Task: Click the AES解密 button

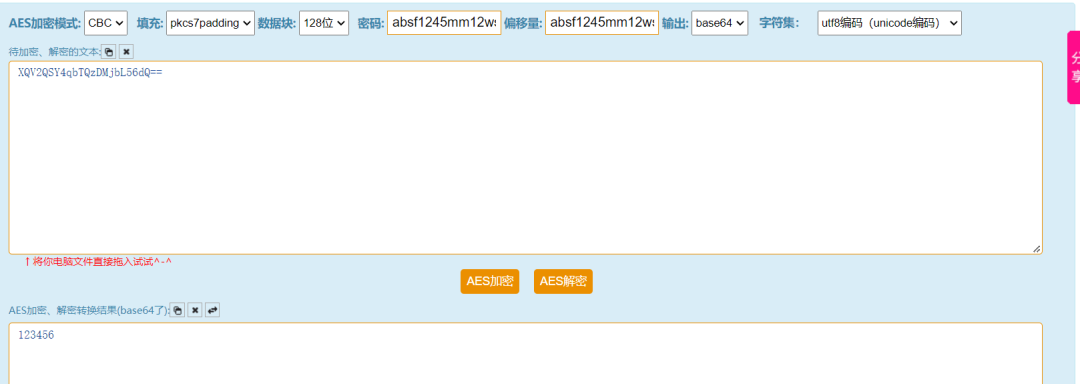Action: pyautogui.click(x=563, y=281)
